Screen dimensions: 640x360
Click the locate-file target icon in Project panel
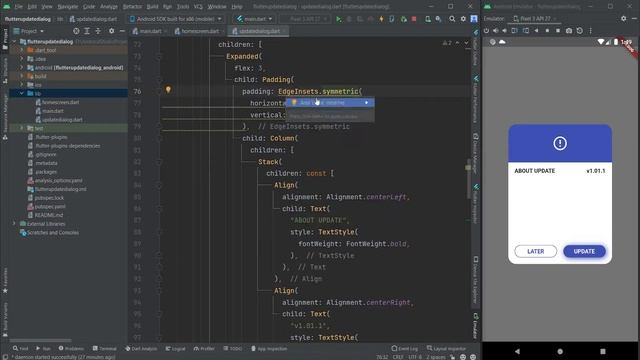pyautogui.click(x=76, y=31)
